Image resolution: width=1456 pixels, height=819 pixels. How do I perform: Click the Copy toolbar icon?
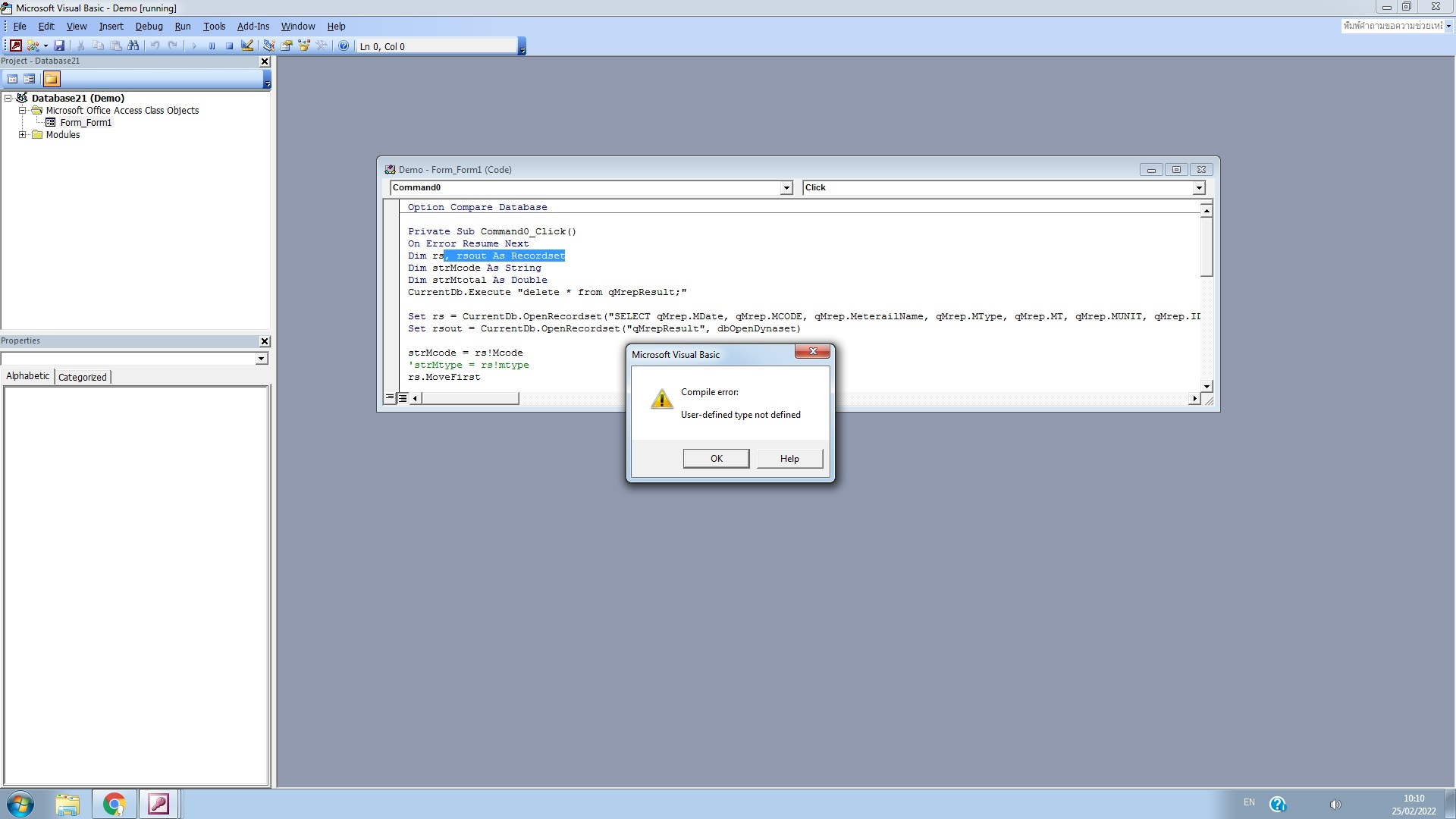pyautogui.click(x=98, y=46)
